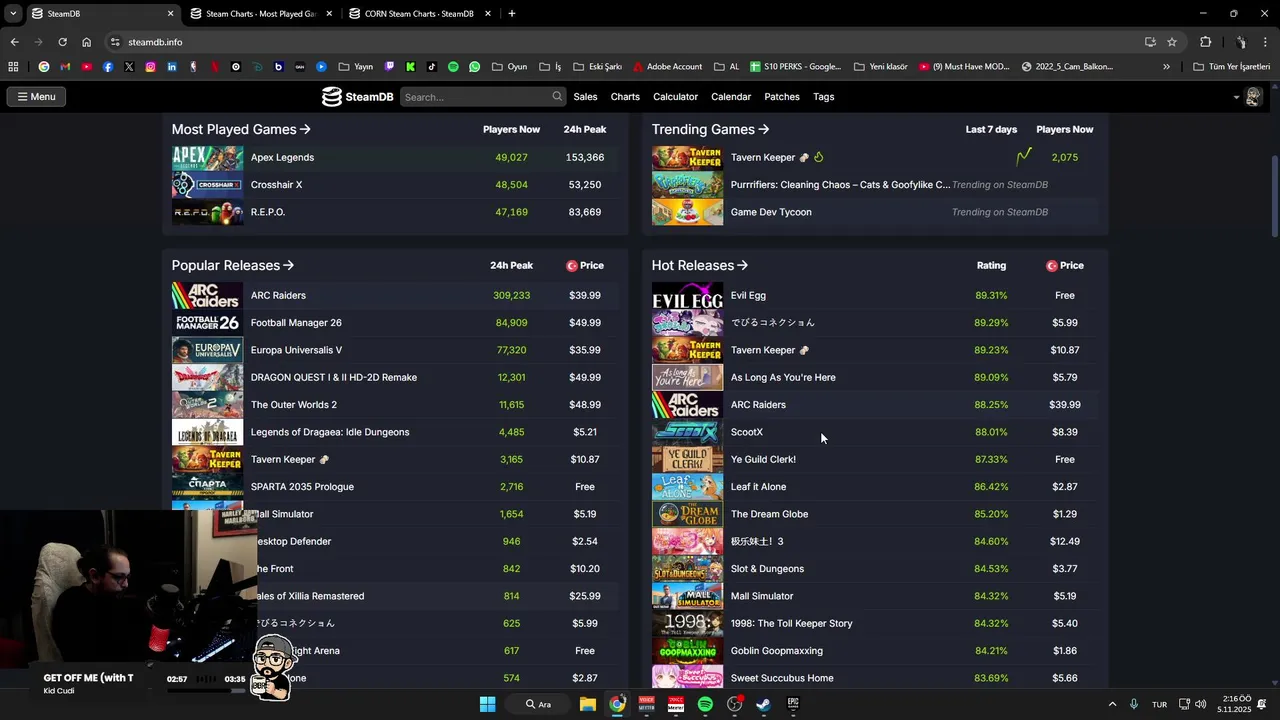The height and width of the screenshot is (720, 1280).
Task: Open the Spotify bookmark icon
Action: click(453, 67)
